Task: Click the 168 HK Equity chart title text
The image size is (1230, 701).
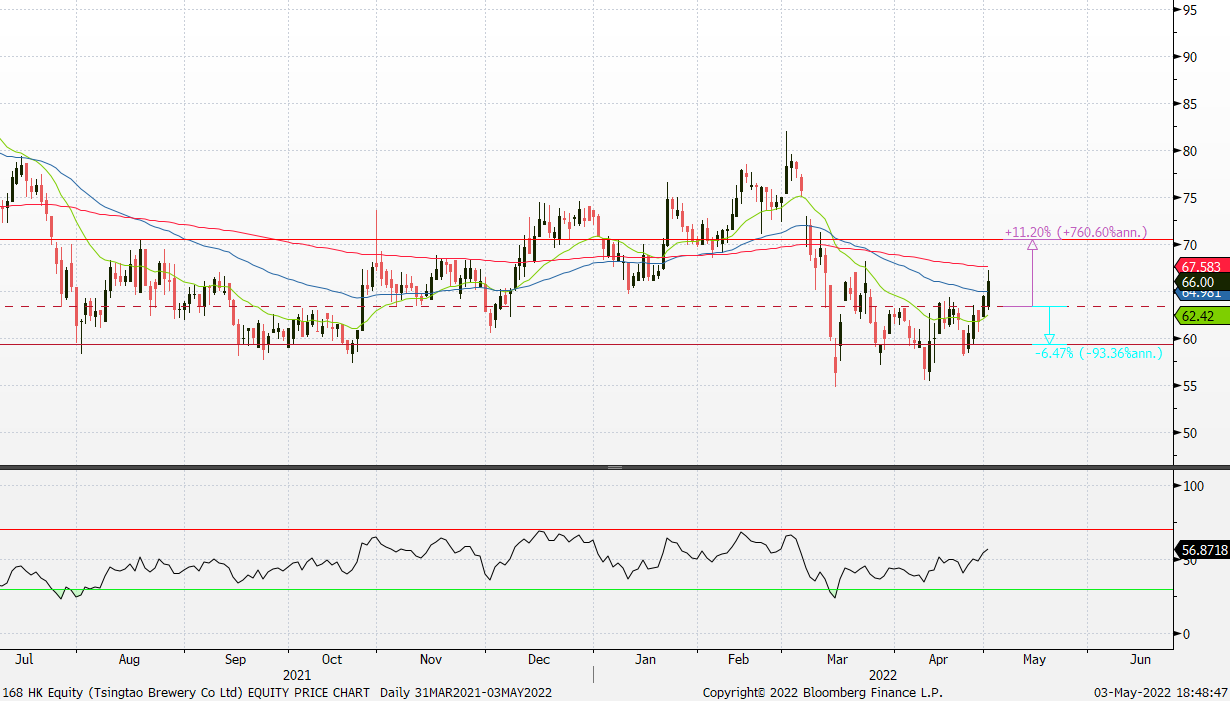Action: coord(277,692)
